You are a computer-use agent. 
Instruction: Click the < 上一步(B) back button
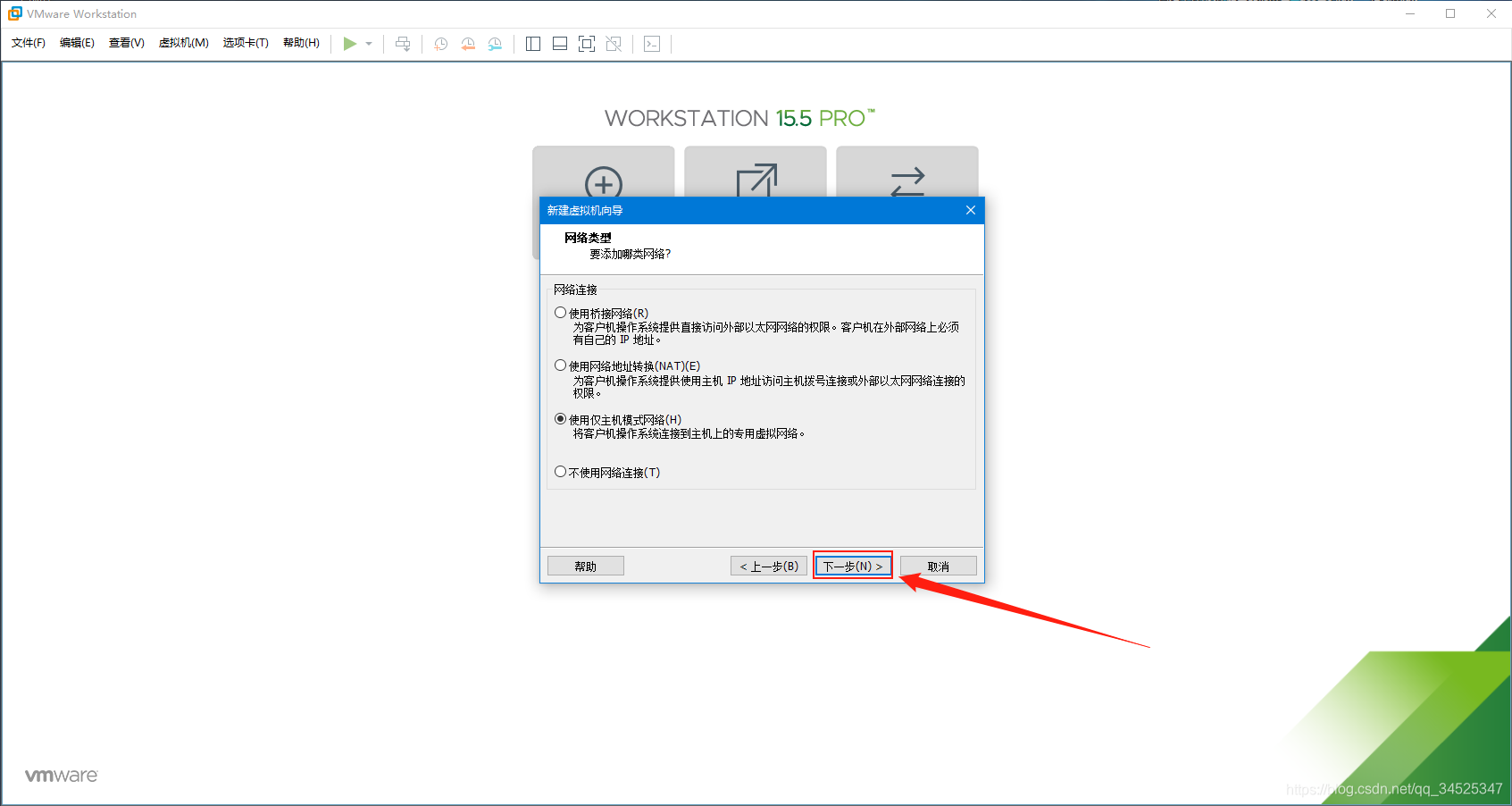tap(769, 567)
